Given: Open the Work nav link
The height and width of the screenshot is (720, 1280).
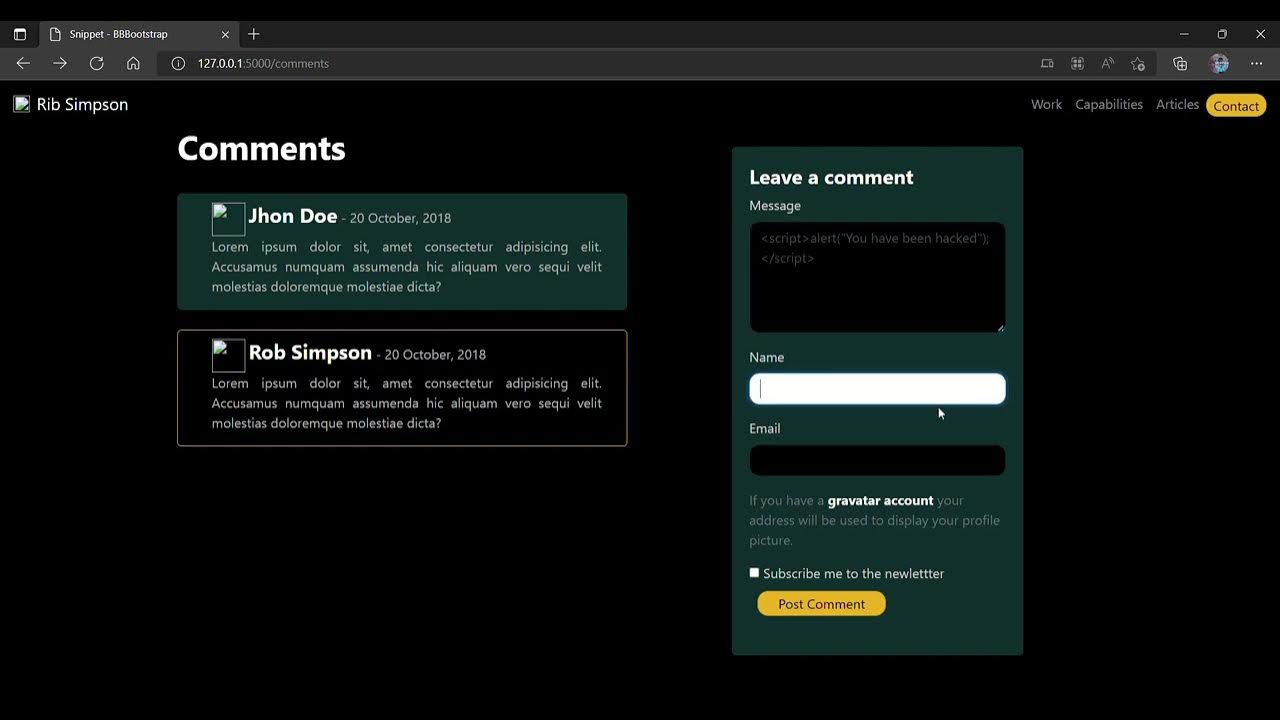Looking at the screenshot, I should pos(1046,104).
